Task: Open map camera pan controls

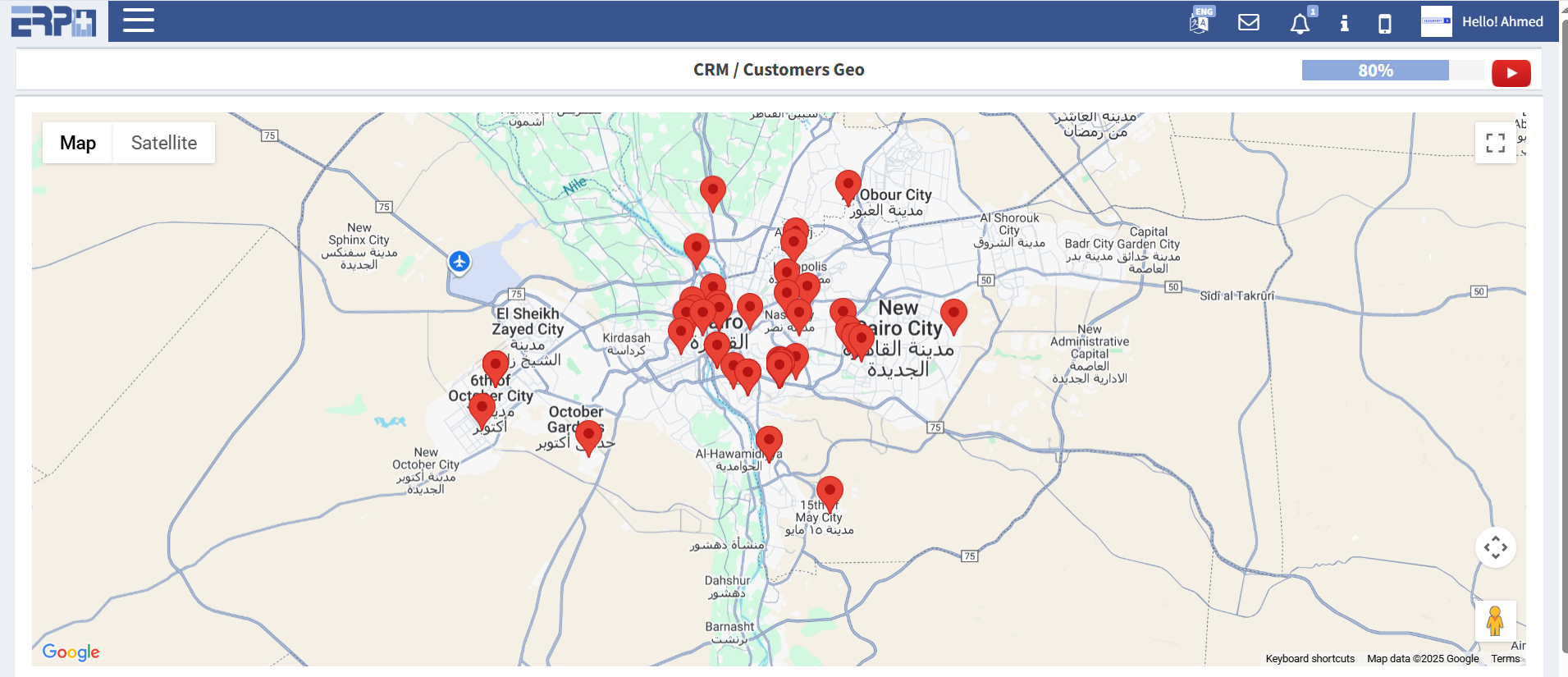Action: 1495,547
